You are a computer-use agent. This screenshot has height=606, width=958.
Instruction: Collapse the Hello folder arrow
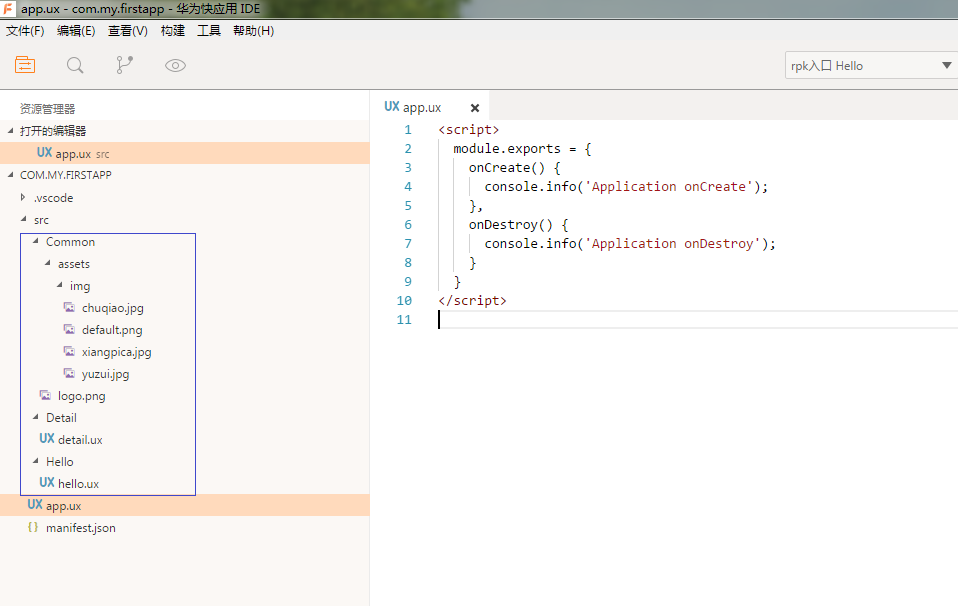[35, 461]
